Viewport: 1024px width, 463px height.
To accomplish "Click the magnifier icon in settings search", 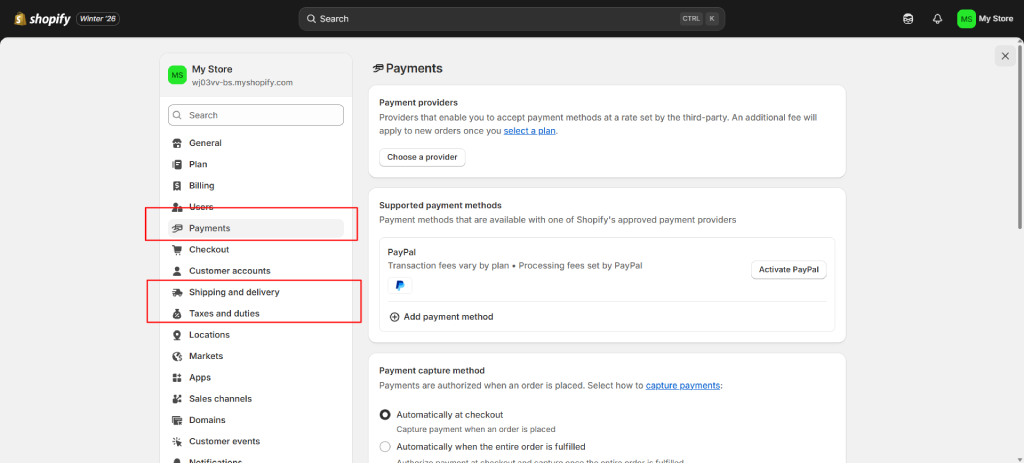I will click(x=178, y=115).
